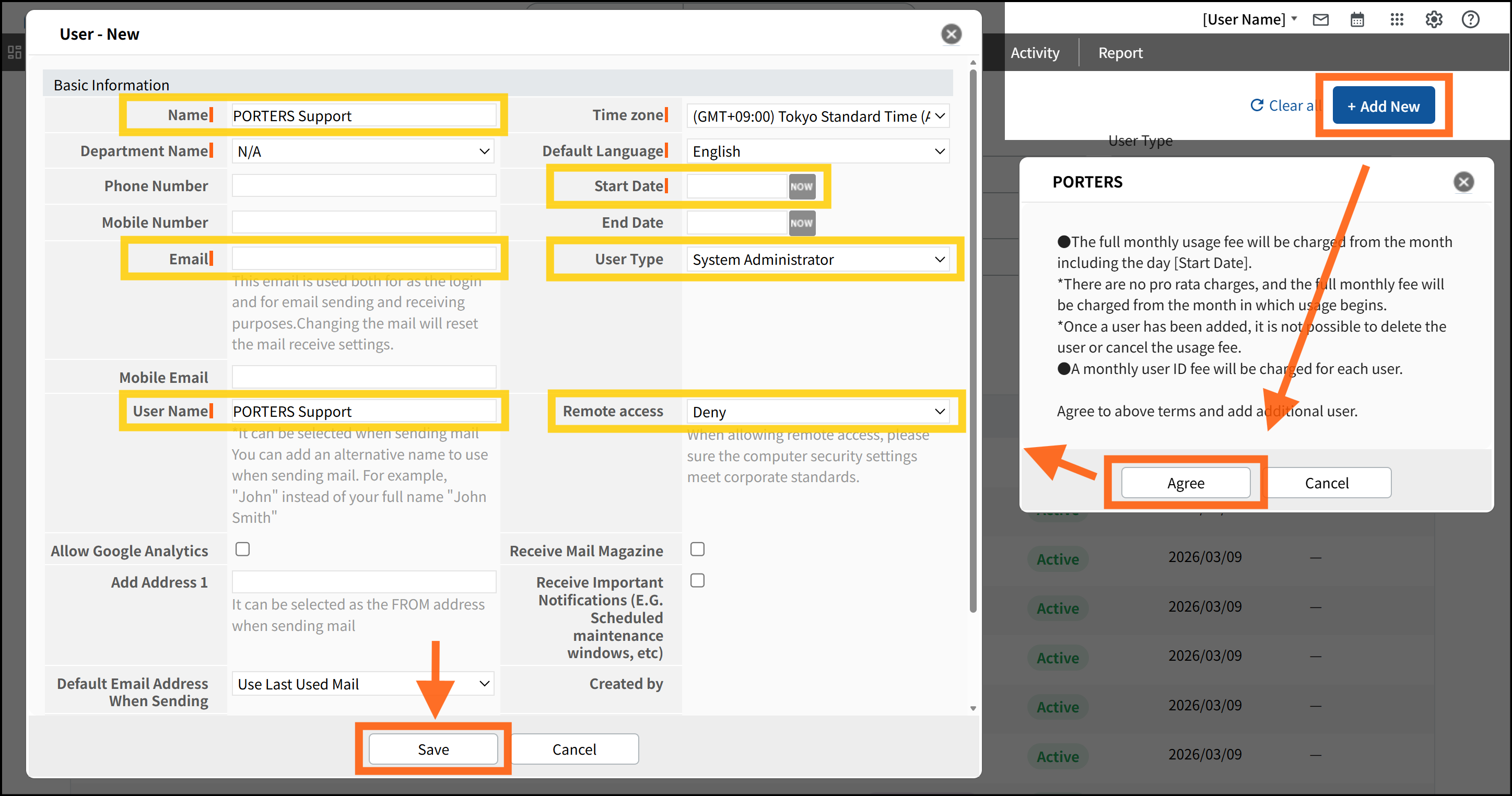Check Receive Important Notifications box
The image size is (1512, 796).
tap(697, 581)
